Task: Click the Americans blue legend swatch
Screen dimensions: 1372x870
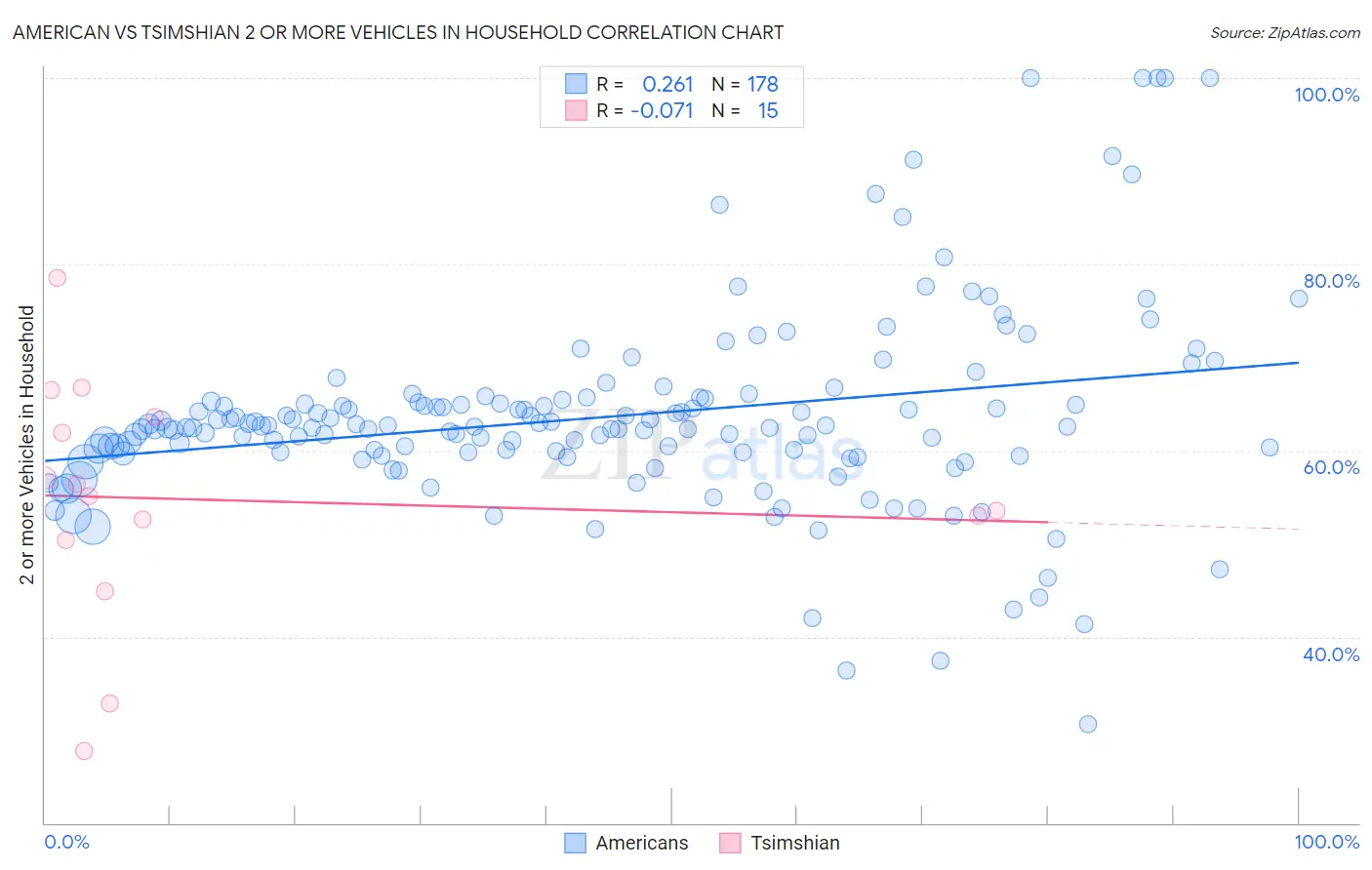Action: [576, 843]
